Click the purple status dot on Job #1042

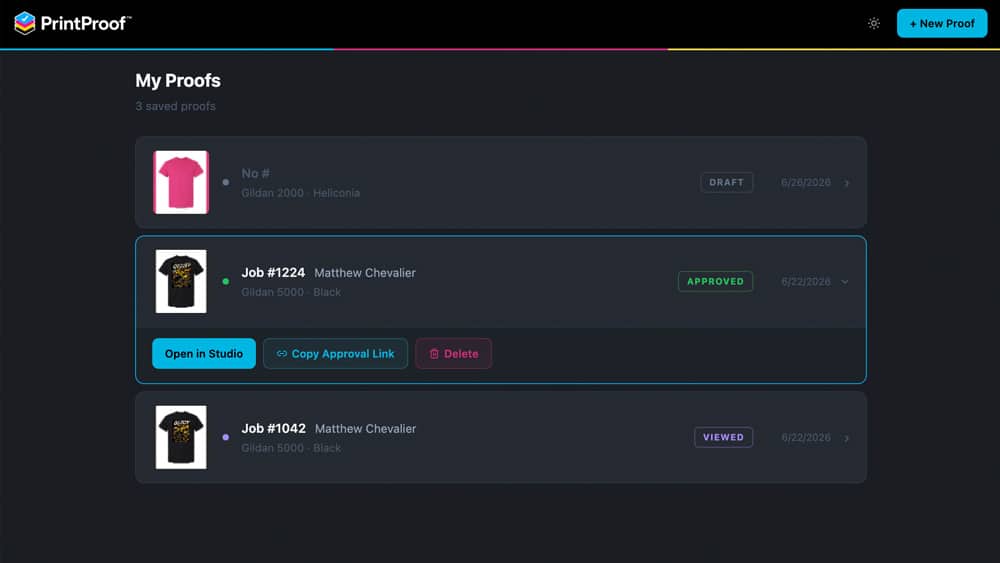click(226, 437)
